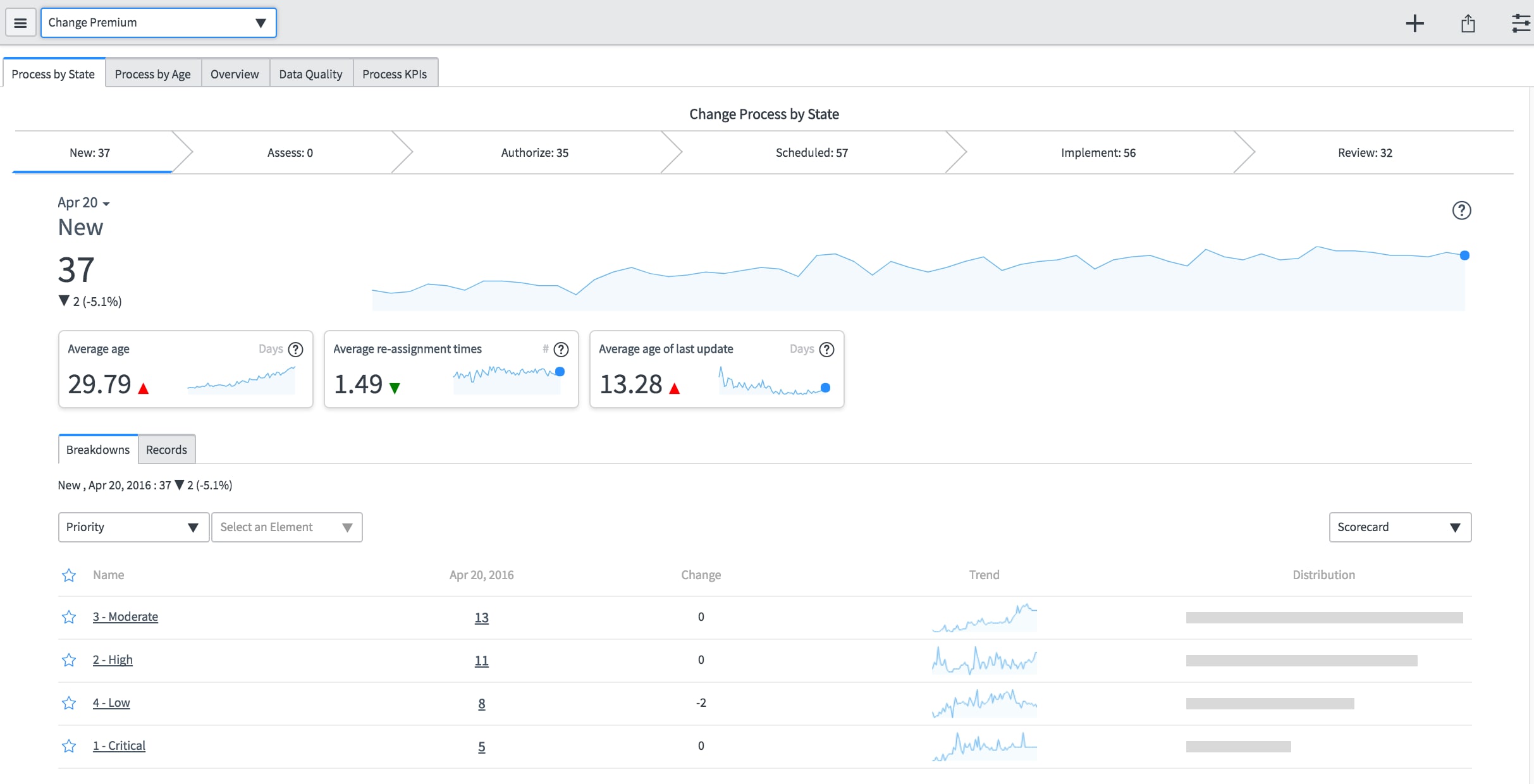
Task: Click trend sparkline for 4 - Low
Action: click(985, 703)
